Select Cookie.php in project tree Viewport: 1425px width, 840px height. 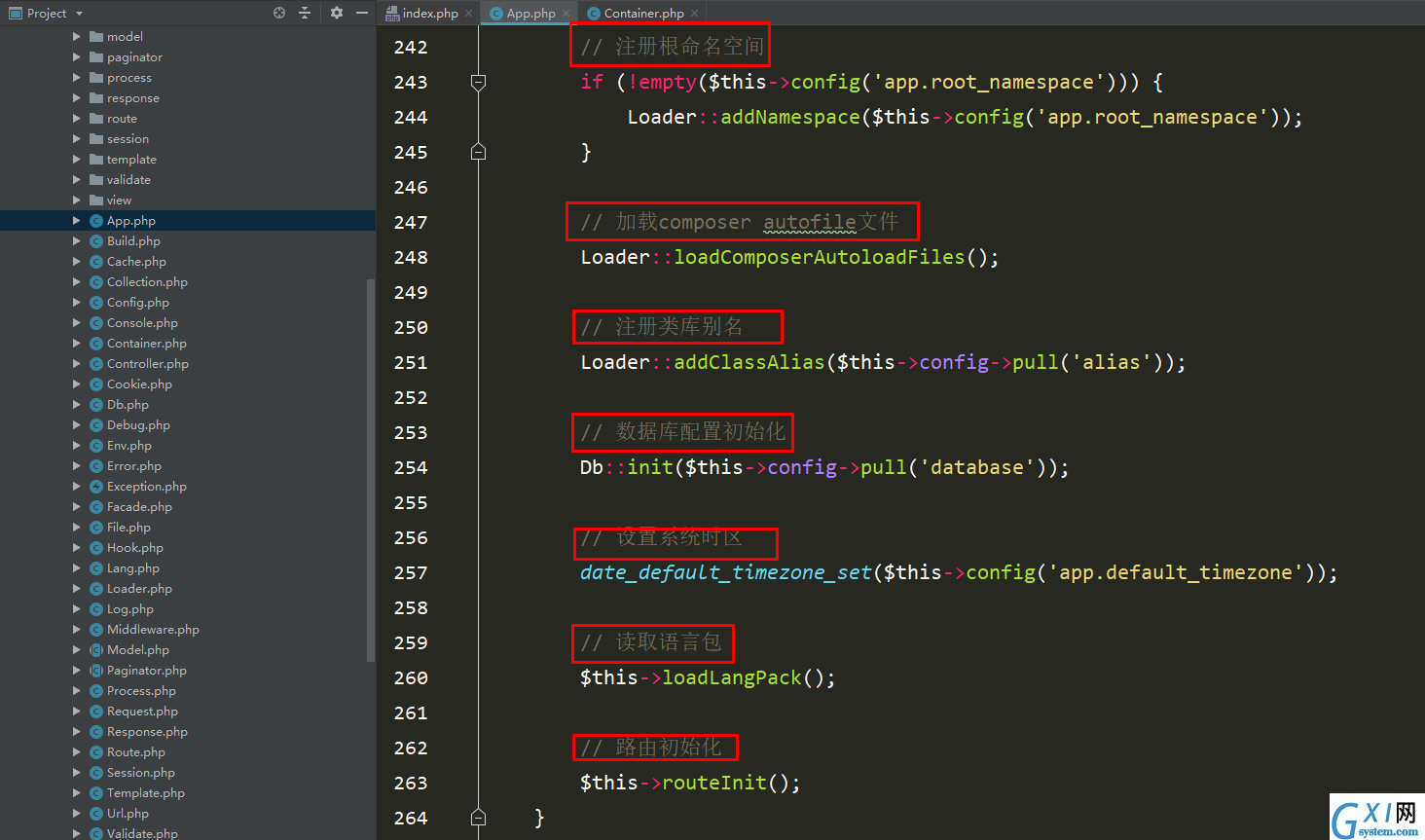click(x=139, y=384)
